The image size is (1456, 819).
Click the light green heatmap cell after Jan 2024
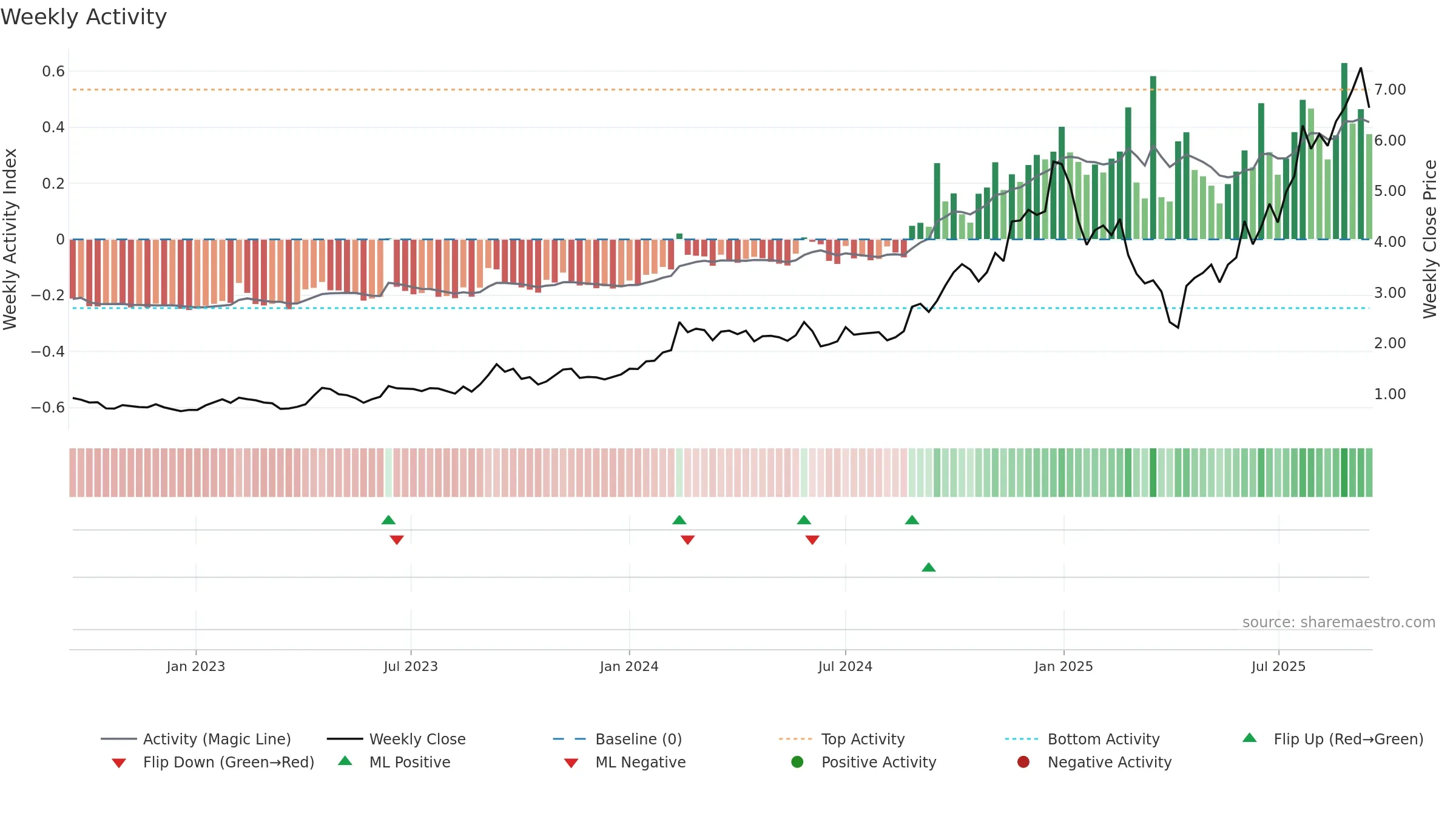[679, 473]
